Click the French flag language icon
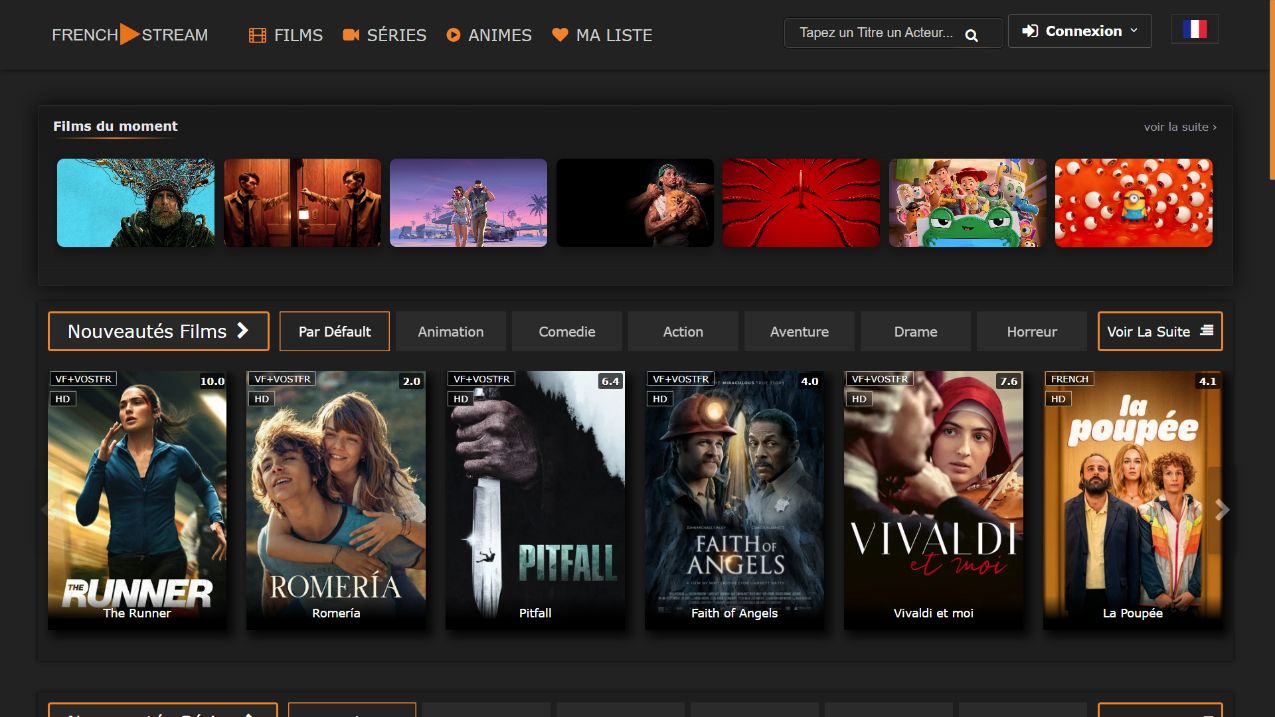The height and width of the screenshot is (717, 1275). (x=1194, y=29)
